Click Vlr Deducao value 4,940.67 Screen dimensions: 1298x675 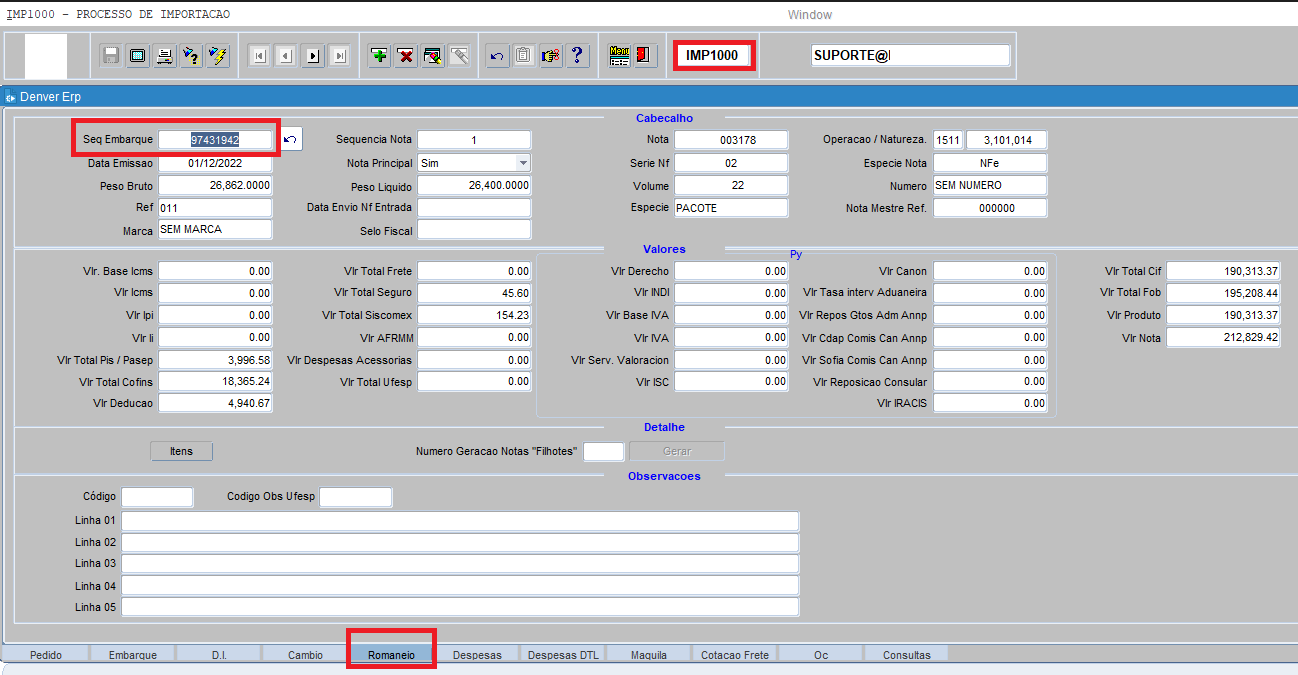(x=215, y=403)
